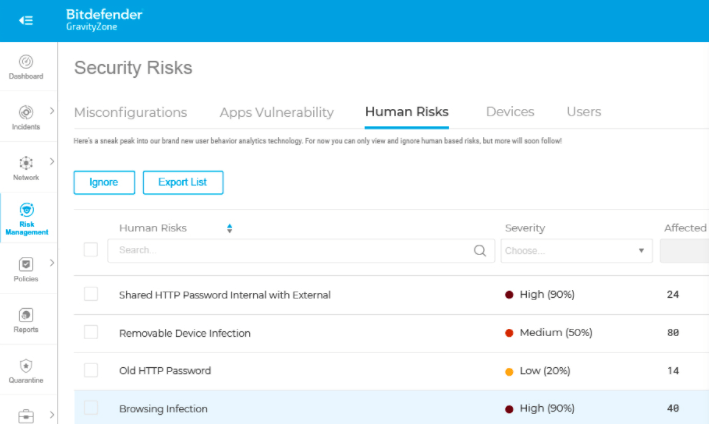This screenshot has width=709, height=424.
Task: Open the Incidents sidebar icon
Action: [26, 112]
